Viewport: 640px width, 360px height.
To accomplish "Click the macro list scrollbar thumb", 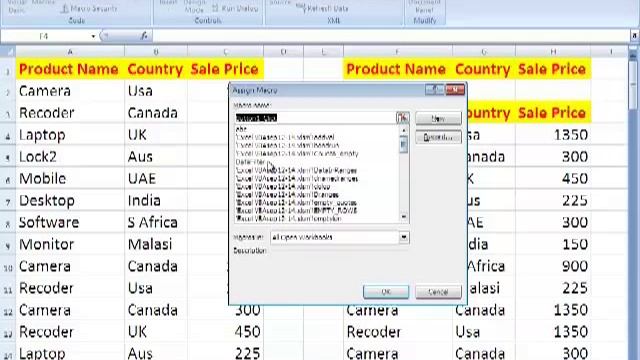I will [404, 144].
